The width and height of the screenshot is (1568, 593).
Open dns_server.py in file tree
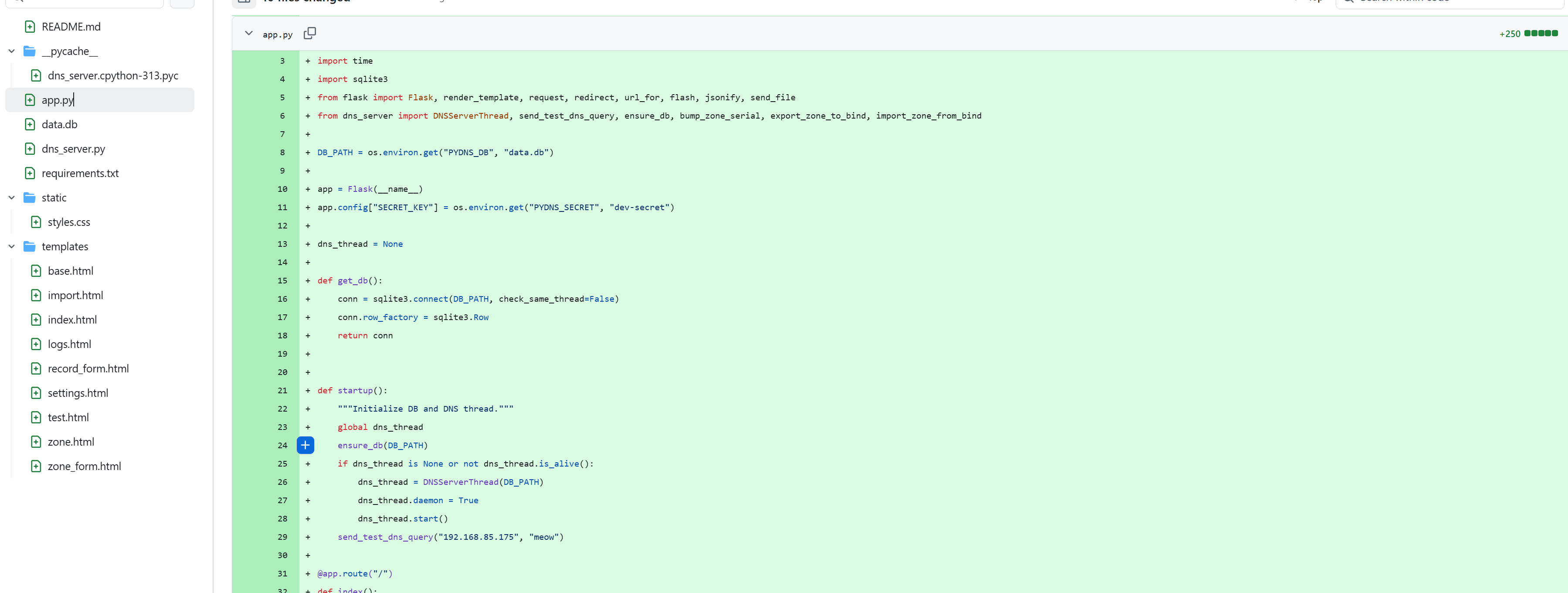coord(73,149)
